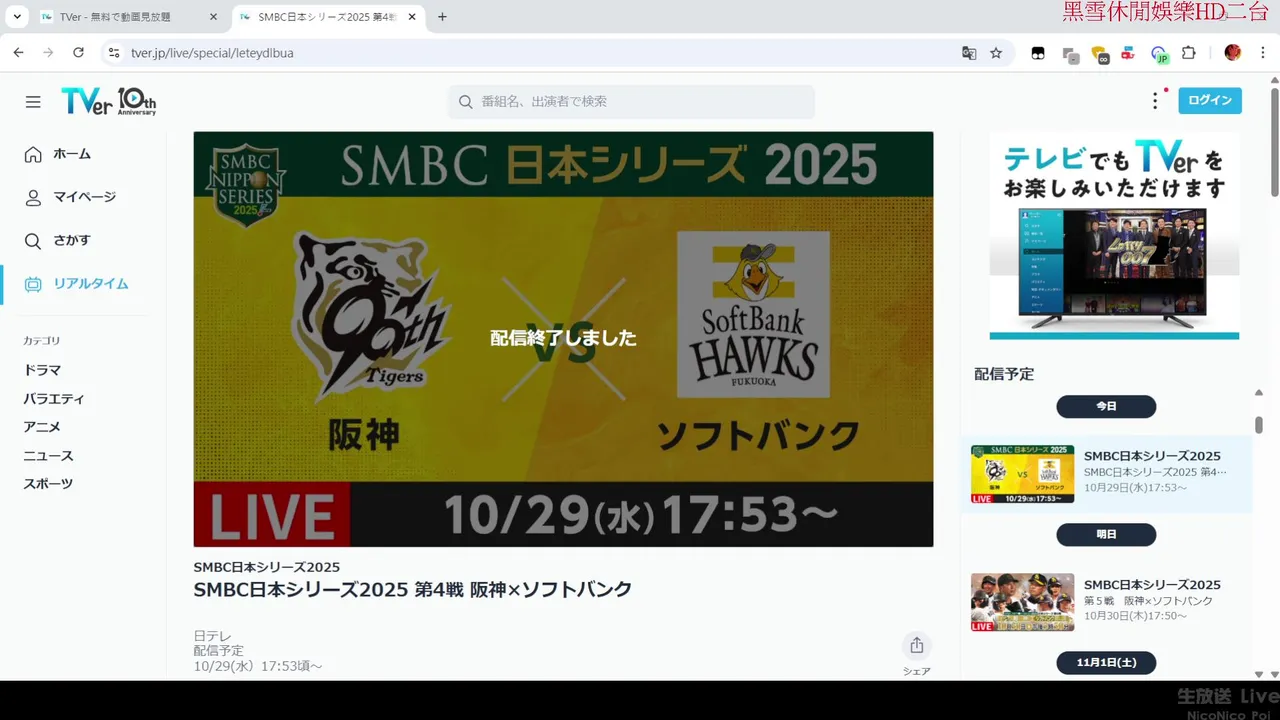The width and height of the screenshot is (1280, 720).
Task: Open the hamburger menu icon
Action: [x=33, y=102]
